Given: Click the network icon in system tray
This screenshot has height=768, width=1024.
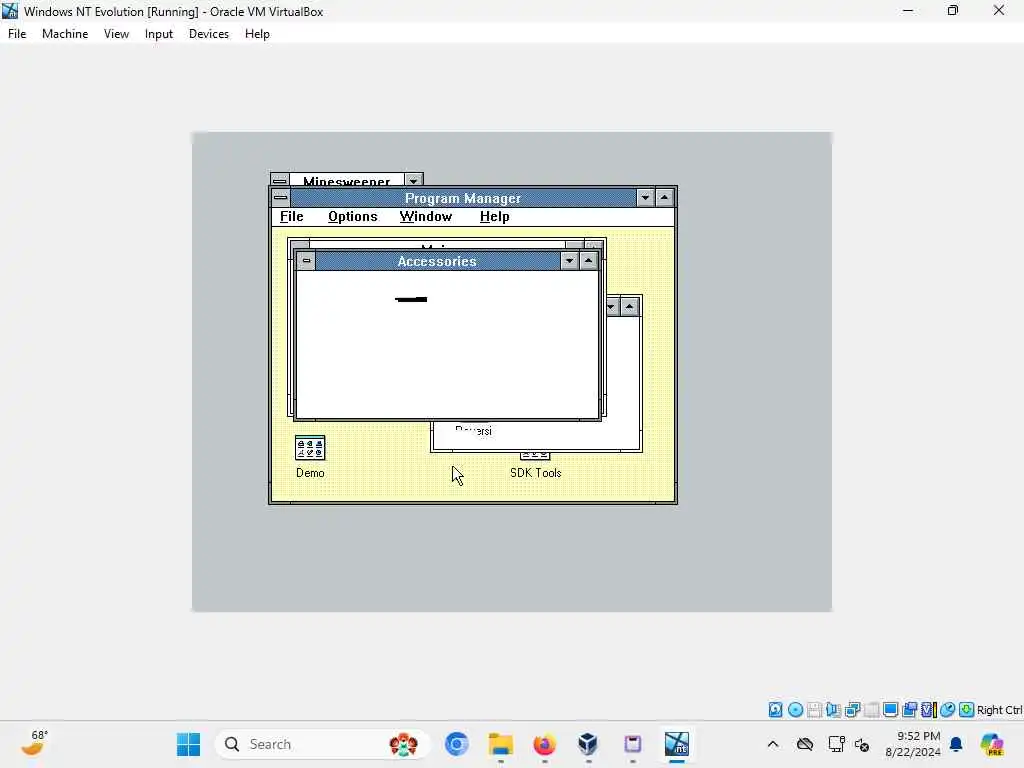Looking at the screenshot, I should (836, 744).
